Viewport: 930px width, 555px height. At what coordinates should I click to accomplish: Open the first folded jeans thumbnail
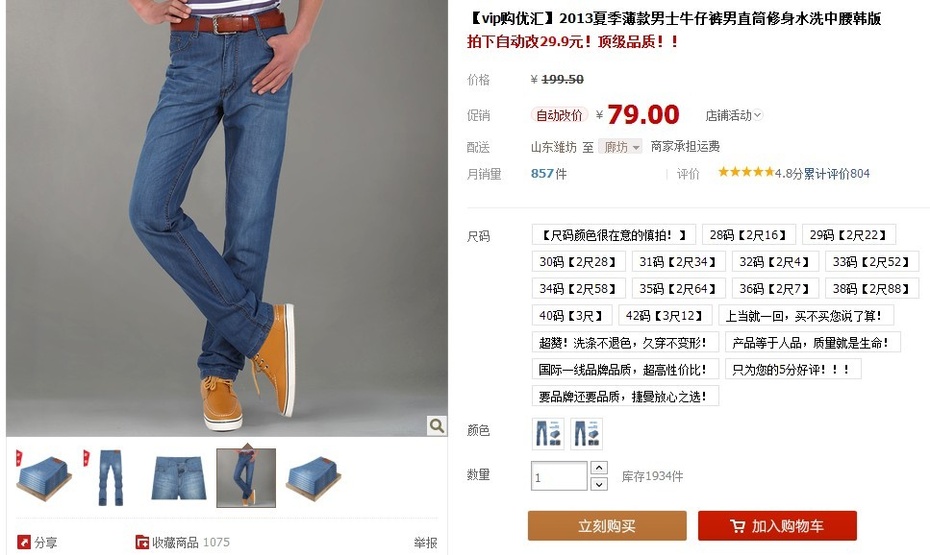(x=44, y=478)
